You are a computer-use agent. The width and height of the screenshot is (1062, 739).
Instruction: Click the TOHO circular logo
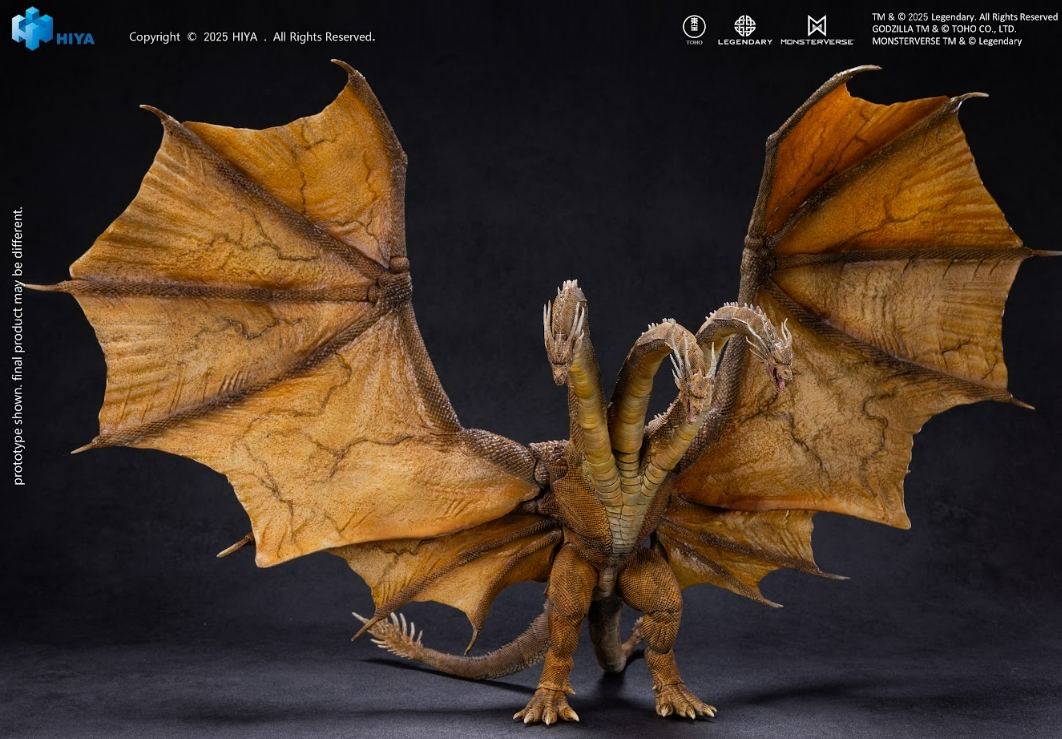click(x=694, y=27)
